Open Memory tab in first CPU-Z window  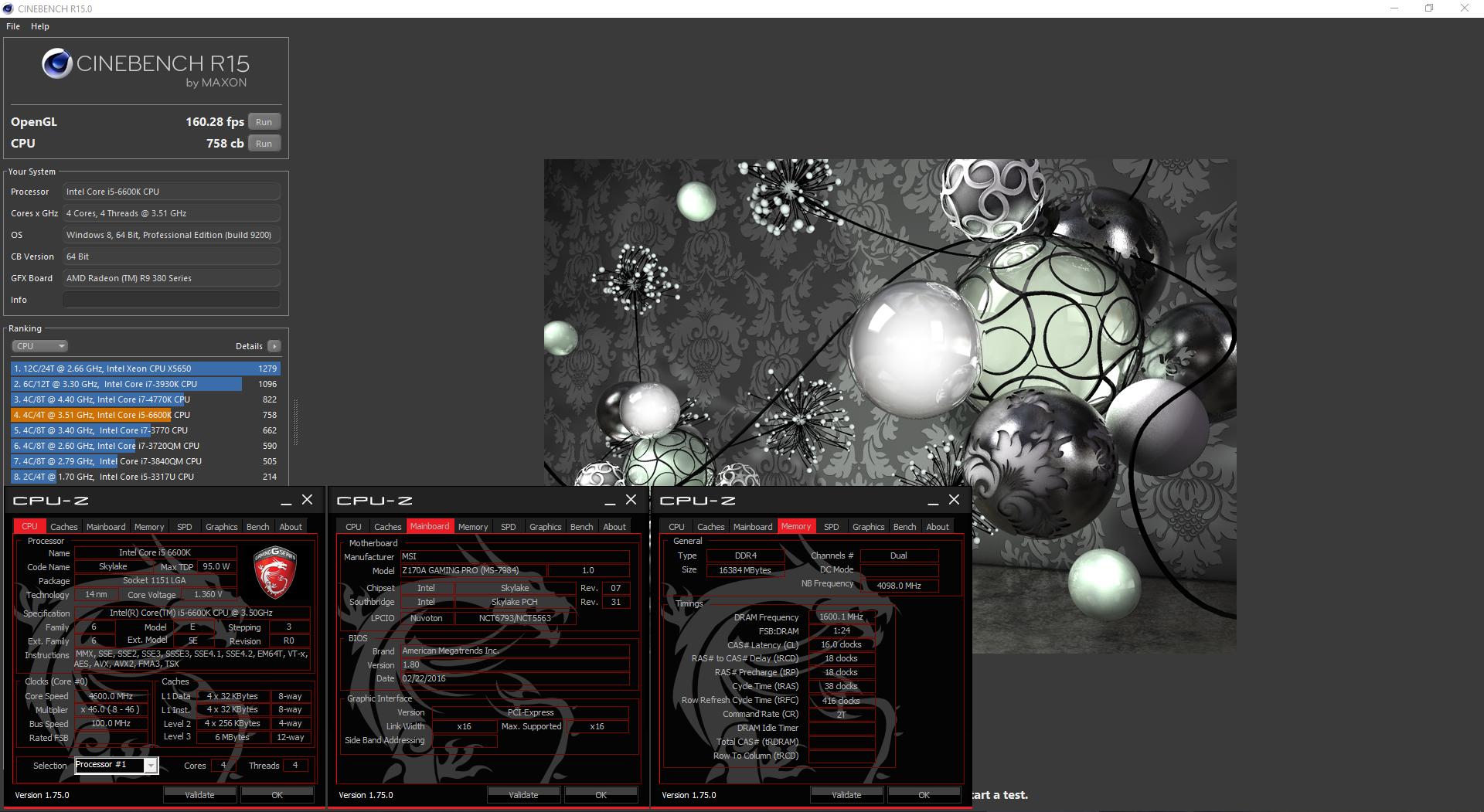(x=149, y=527)
